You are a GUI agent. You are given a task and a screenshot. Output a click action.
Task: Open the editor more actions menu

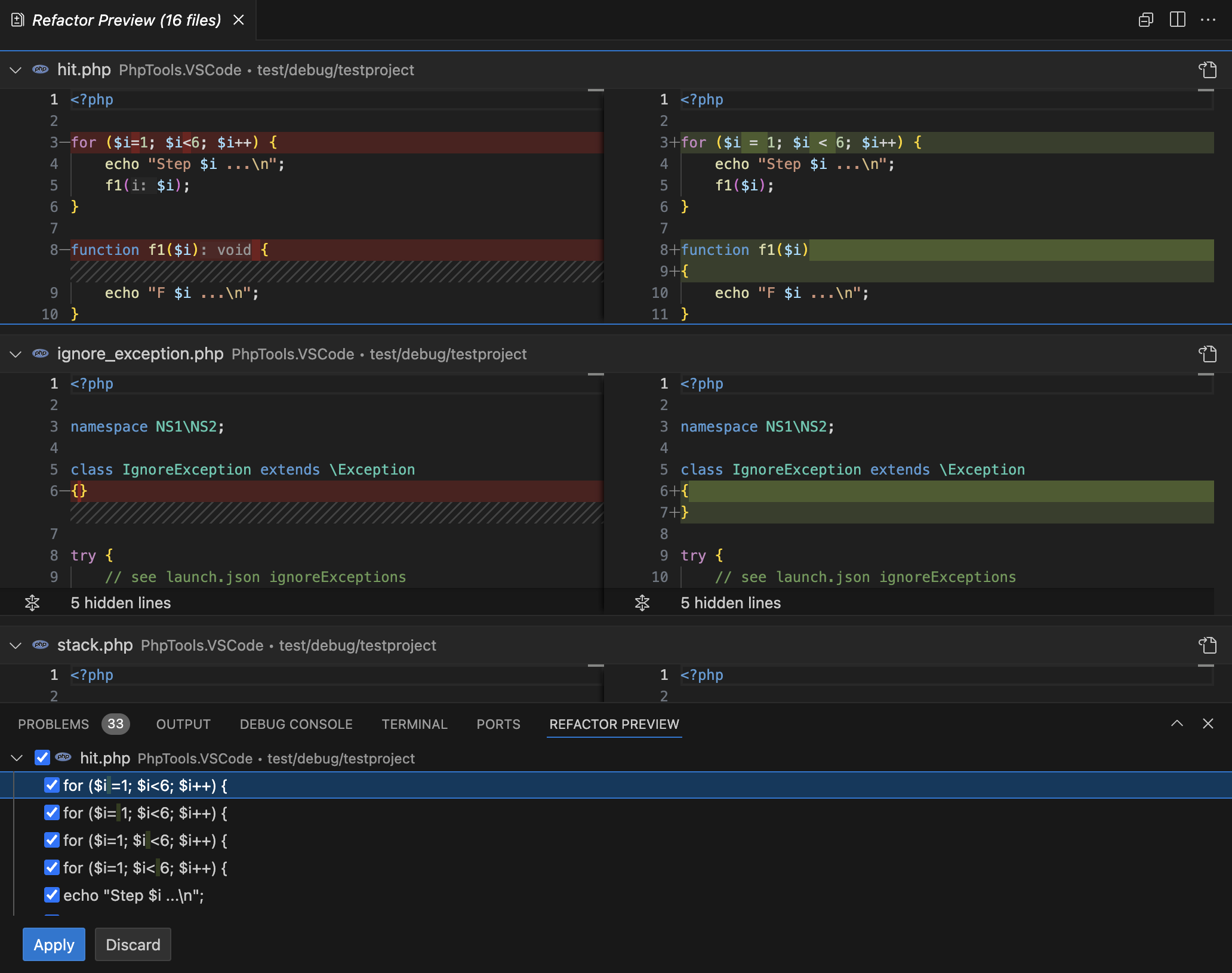pyautogui.click(x=1208, y=20)
